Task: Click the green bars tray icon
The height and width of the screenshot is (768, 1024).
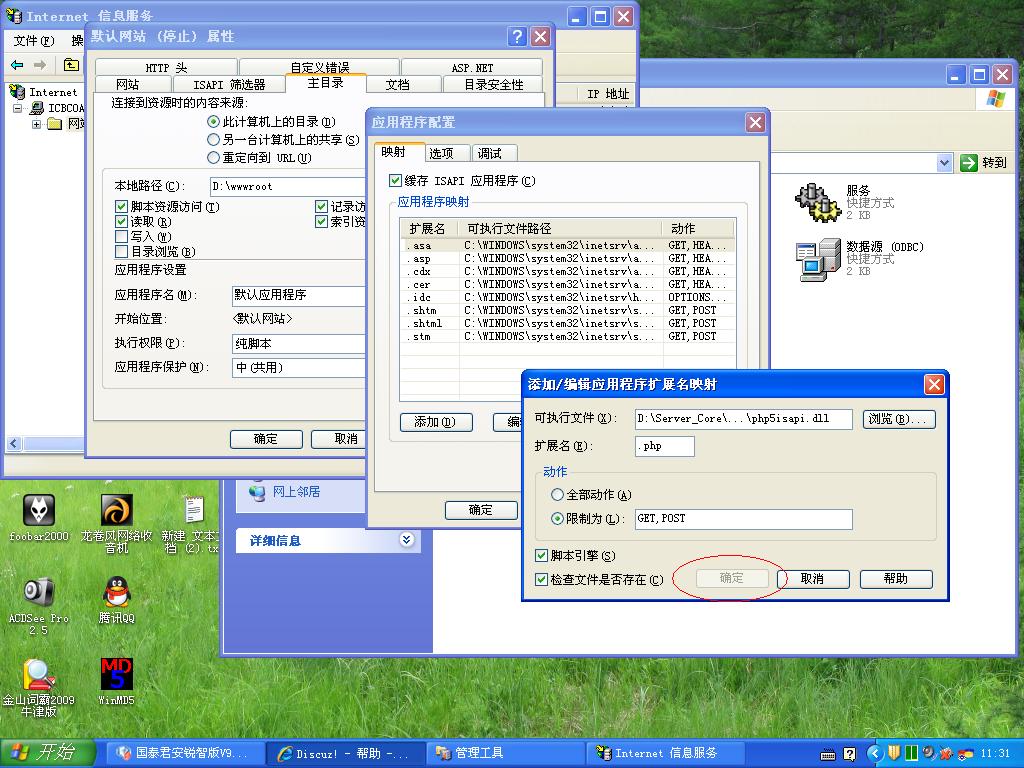Action: 911,753
